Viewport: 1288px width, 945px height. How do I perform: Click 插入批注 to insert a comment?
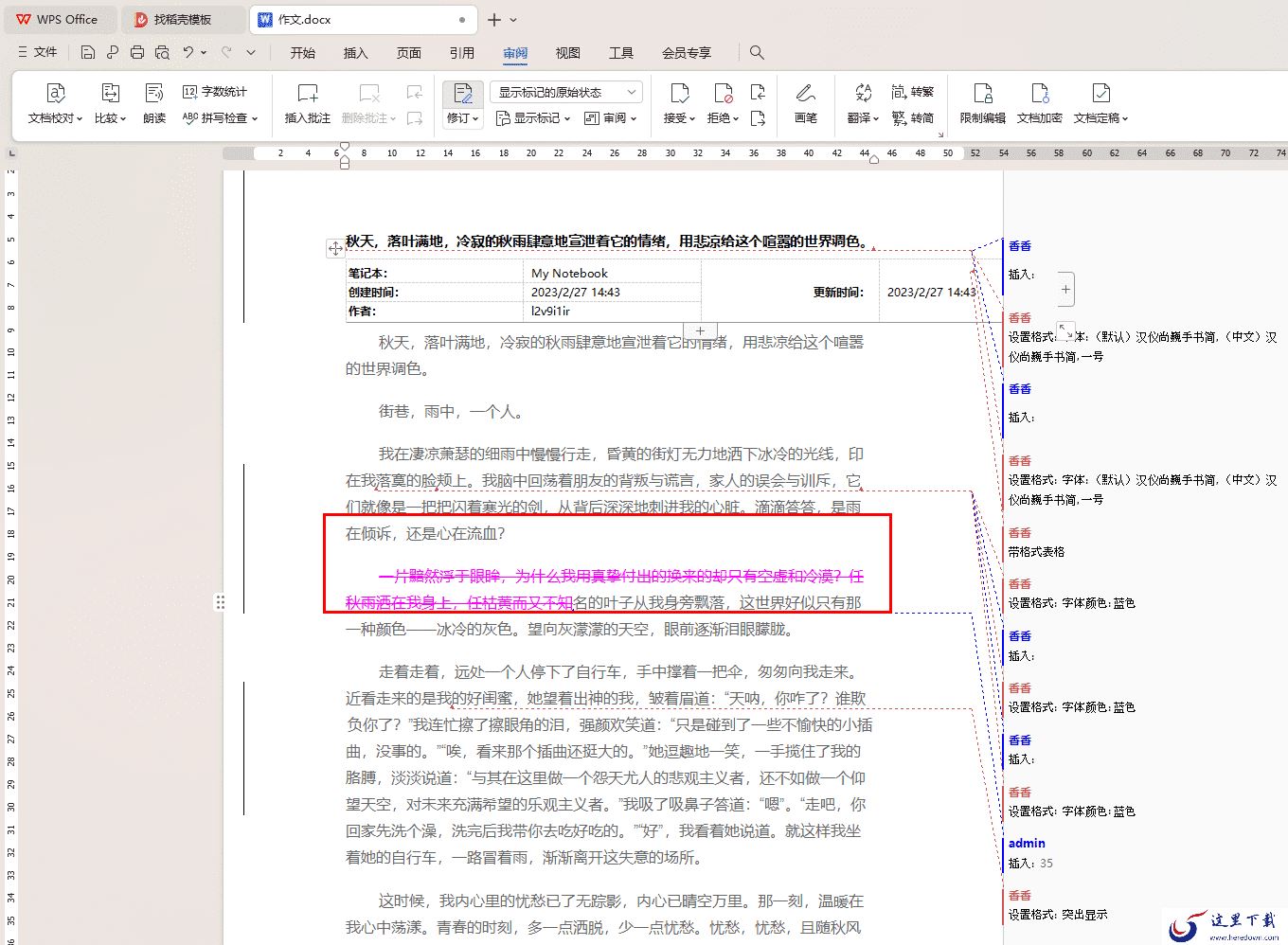pos(308,102)
